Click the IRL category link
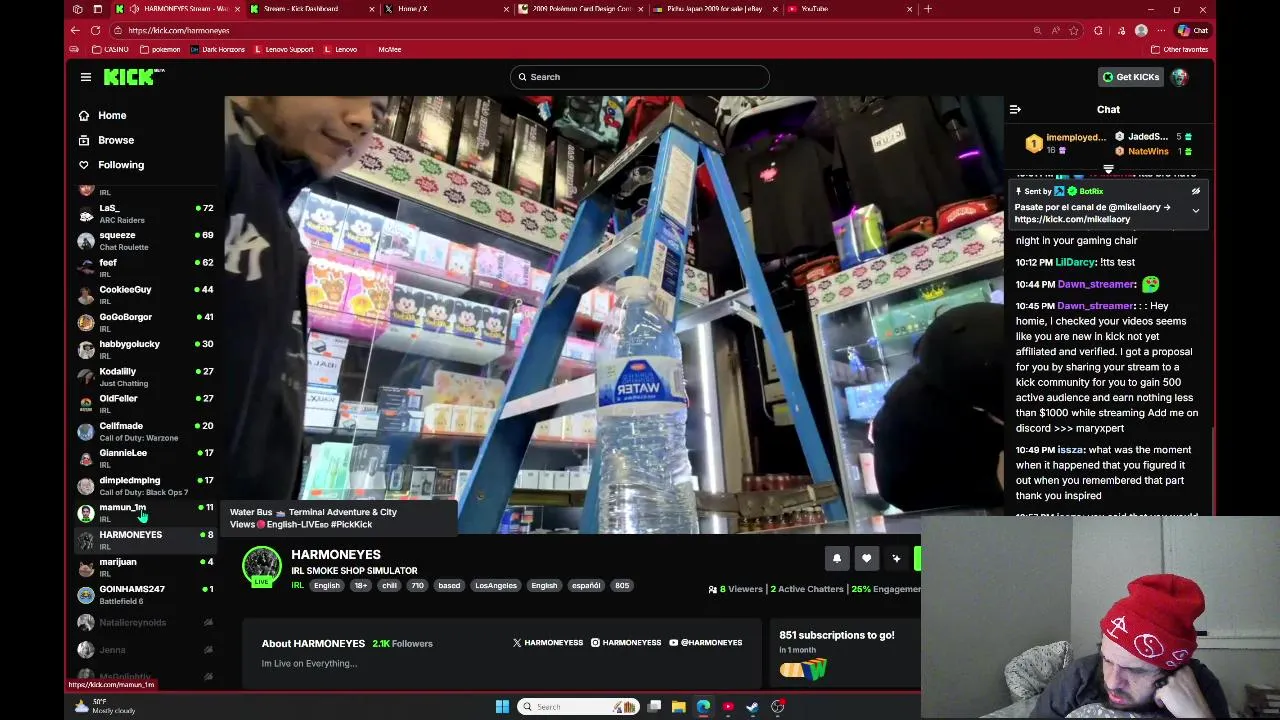1280x720 pixels. pyautogui.click(x=297, y=586)
